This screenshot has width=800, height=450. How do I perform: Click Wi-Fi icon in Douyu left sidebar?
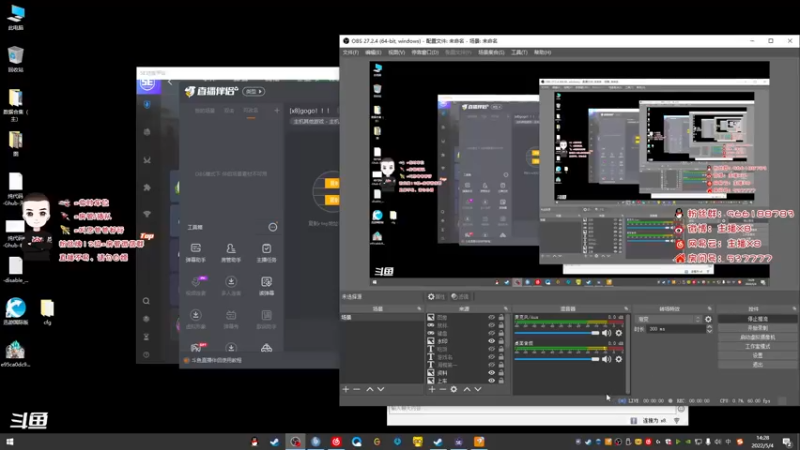point(147,214)
